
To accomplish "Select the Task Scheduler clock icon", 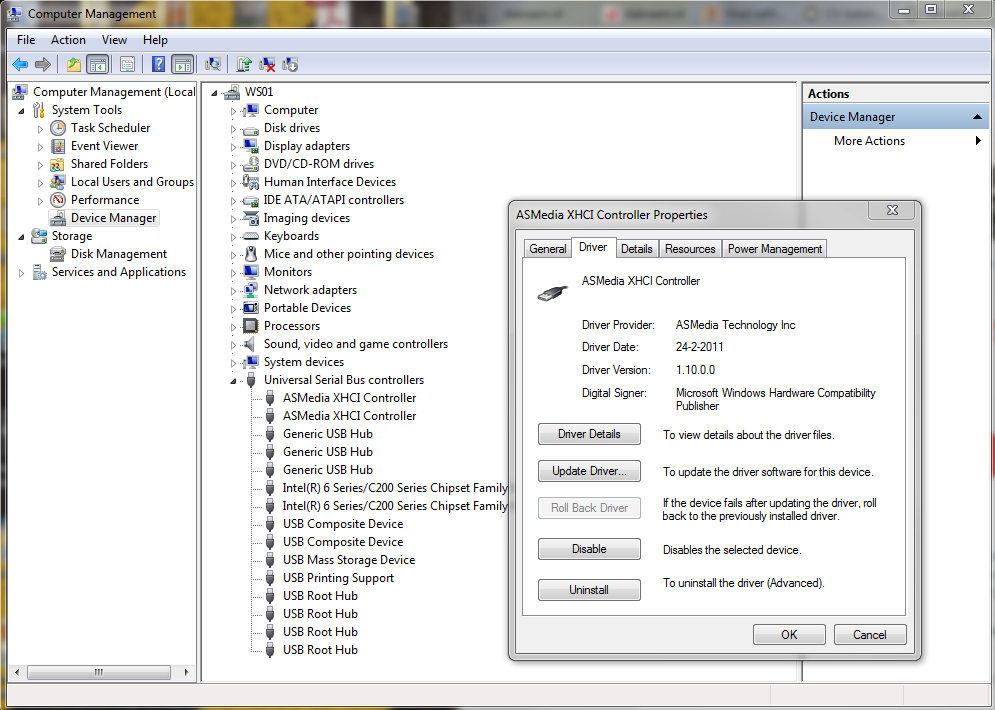I will [58, 128].
